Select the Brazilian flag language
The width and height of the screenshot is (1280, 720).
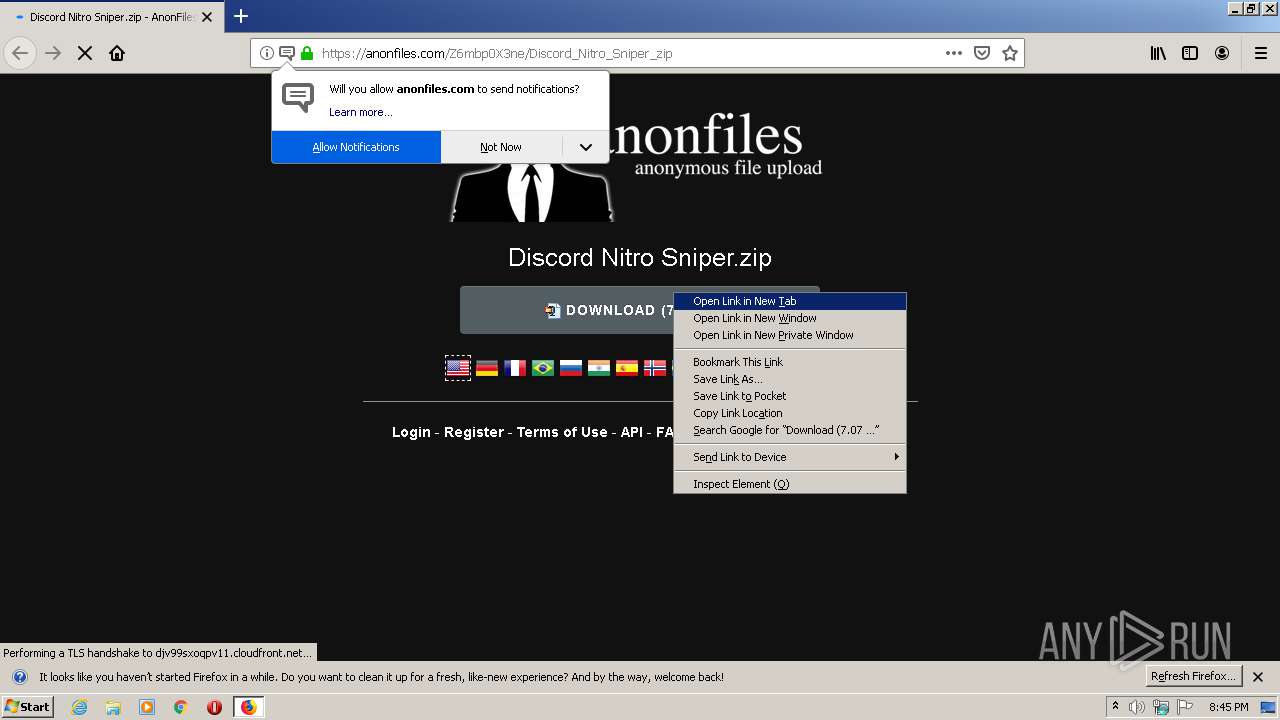coord(543,368)
